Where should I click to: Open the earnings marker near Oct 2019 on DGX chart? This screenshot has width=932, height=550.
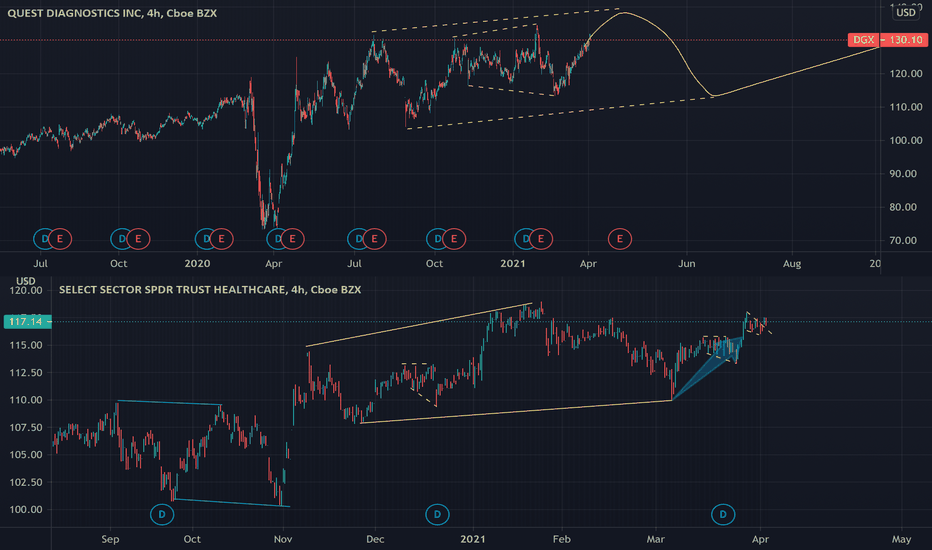point(138,239)
